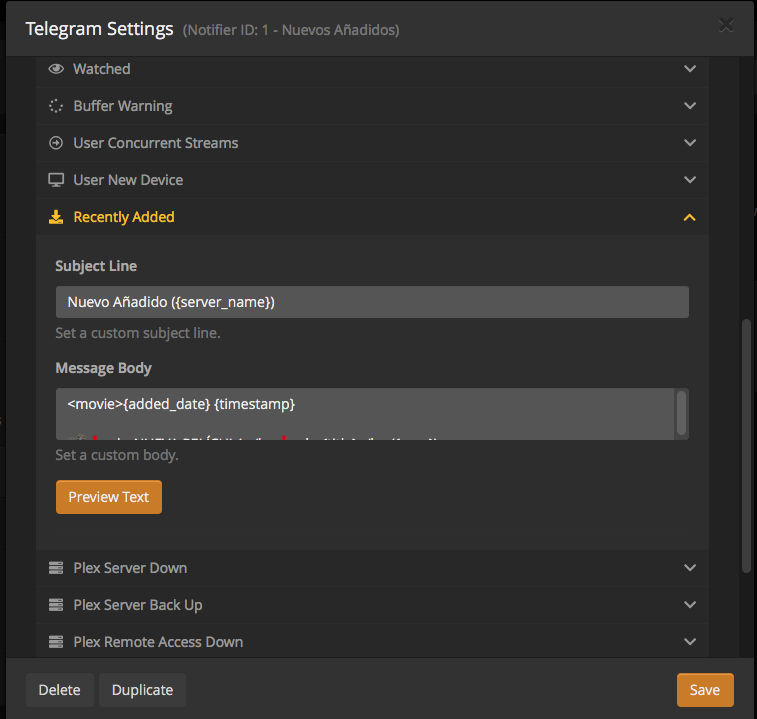Click the eye icon beside Watched

coord(56,69)
